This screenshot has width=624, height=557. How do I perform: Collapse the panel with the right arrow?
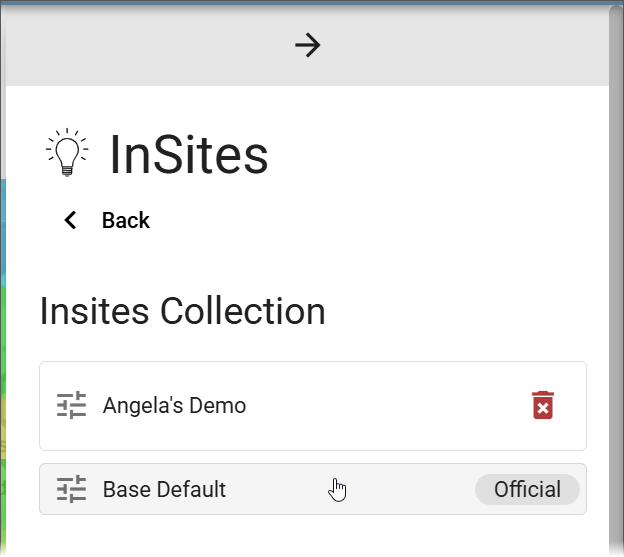click(x=307, y=45)
